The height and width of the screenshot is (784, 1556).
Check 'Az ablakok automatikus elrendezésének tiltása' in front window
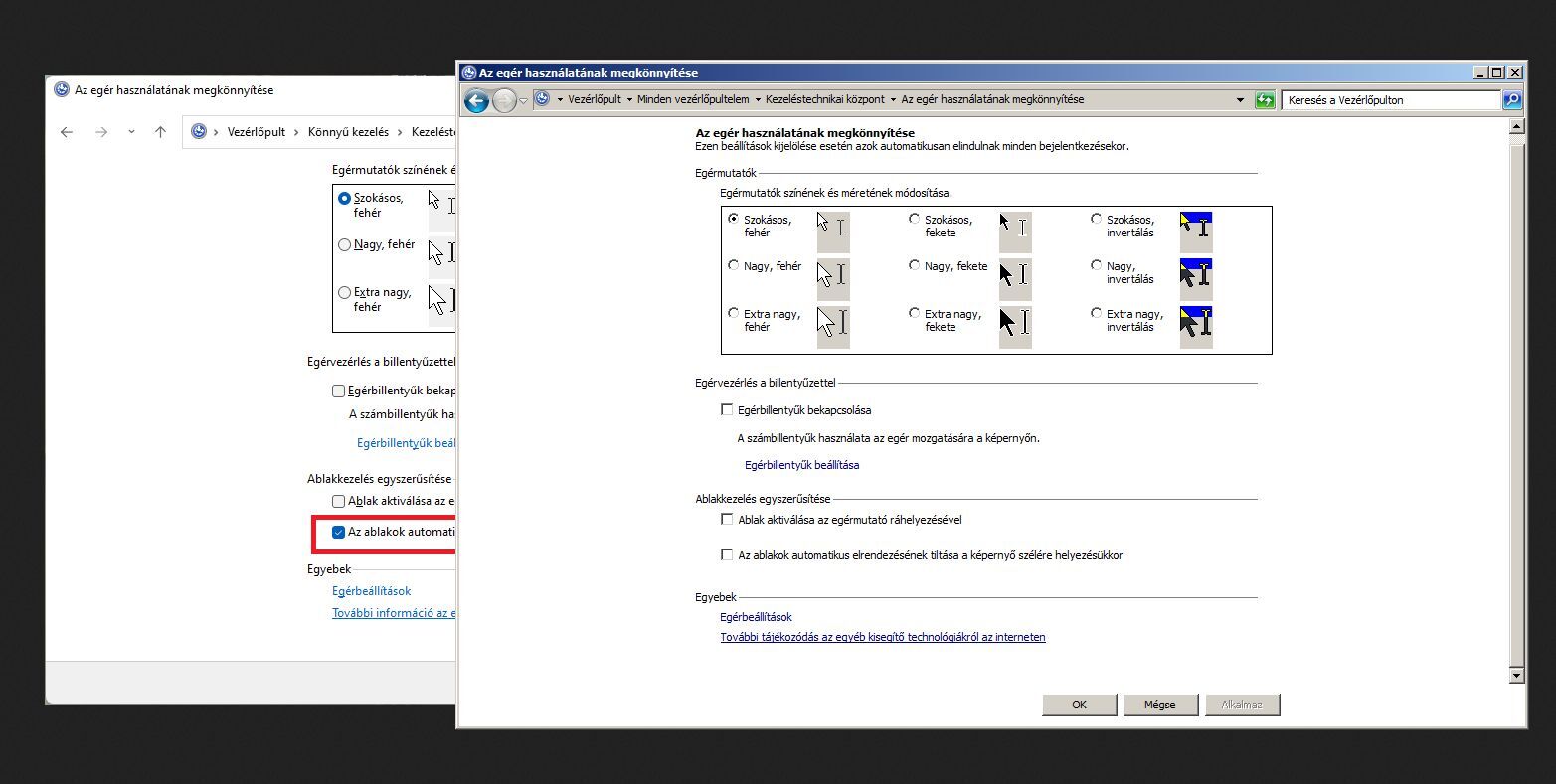tap(727, 555)
